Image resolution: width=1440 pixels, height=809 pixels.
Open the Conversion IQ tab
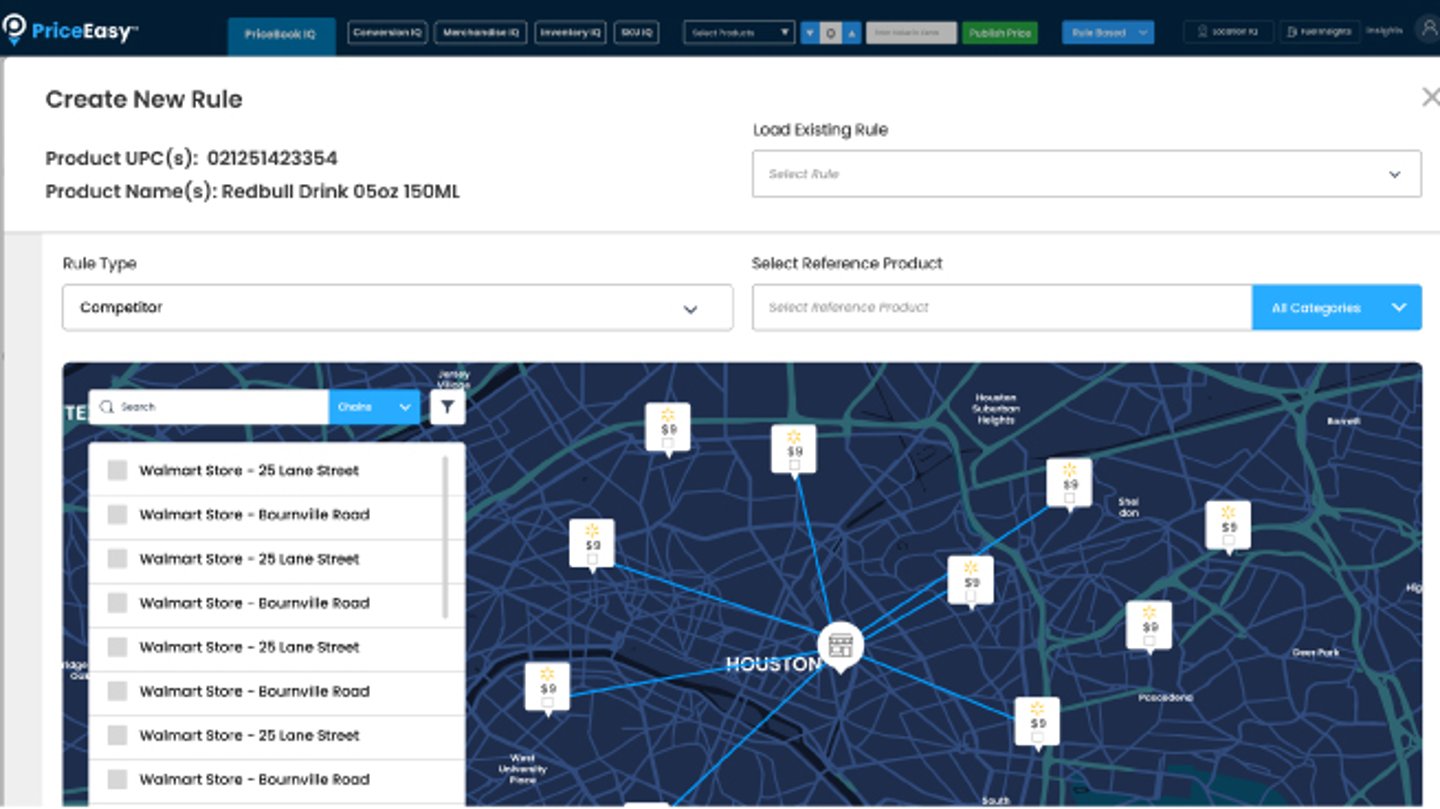pyautogui.click(x=387, y=33)
